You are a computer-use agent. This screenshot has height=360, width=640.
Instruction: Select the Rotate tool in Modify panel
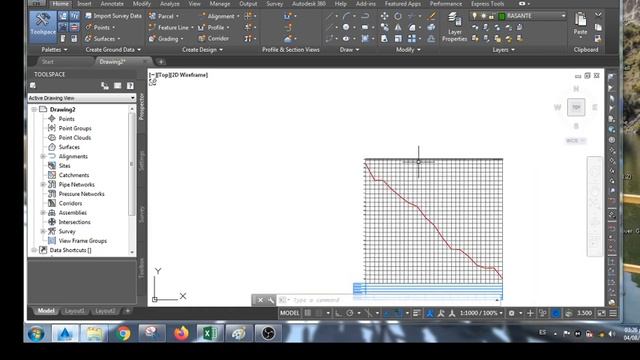point(398,16)
